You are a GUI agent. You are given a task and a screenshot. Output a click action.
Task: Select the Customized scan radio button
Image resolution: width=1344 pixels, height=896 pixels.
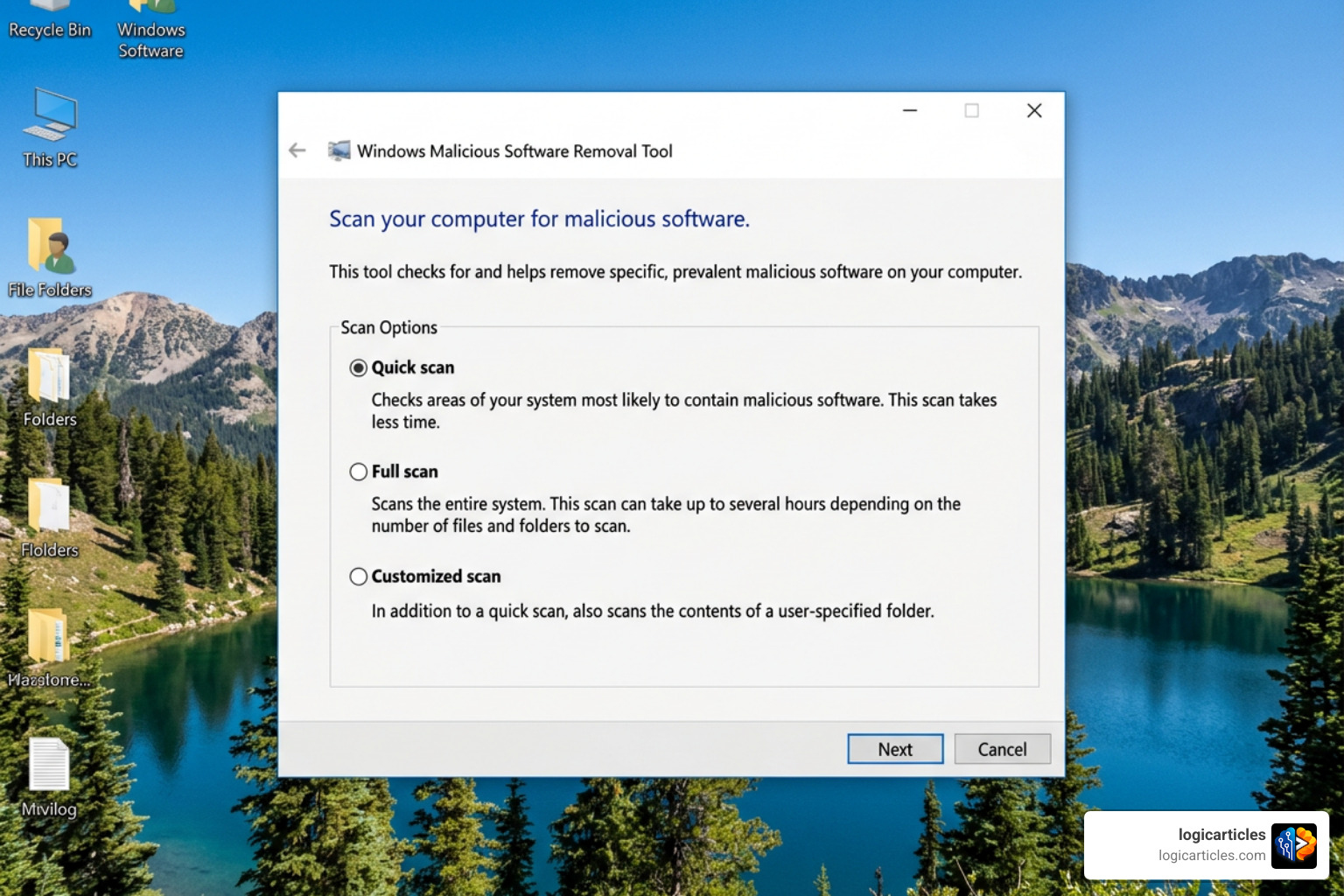click(359, 577)
